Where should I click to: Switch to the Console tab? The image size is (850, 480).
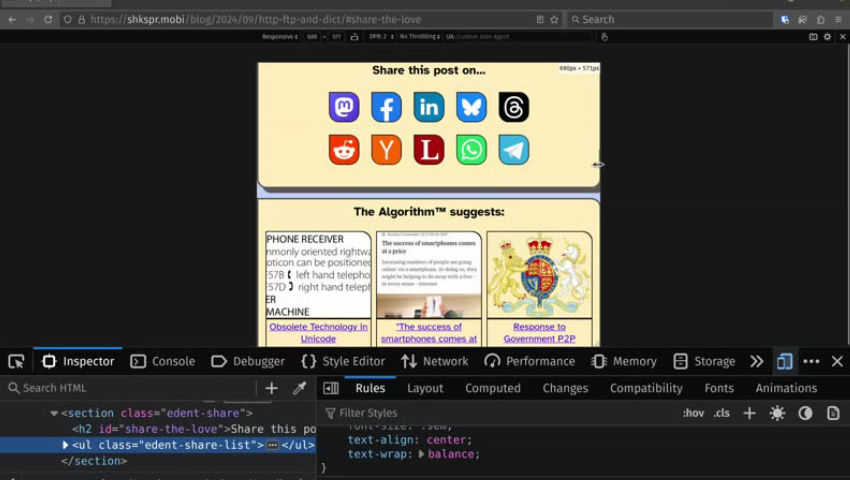pos(163,361)
